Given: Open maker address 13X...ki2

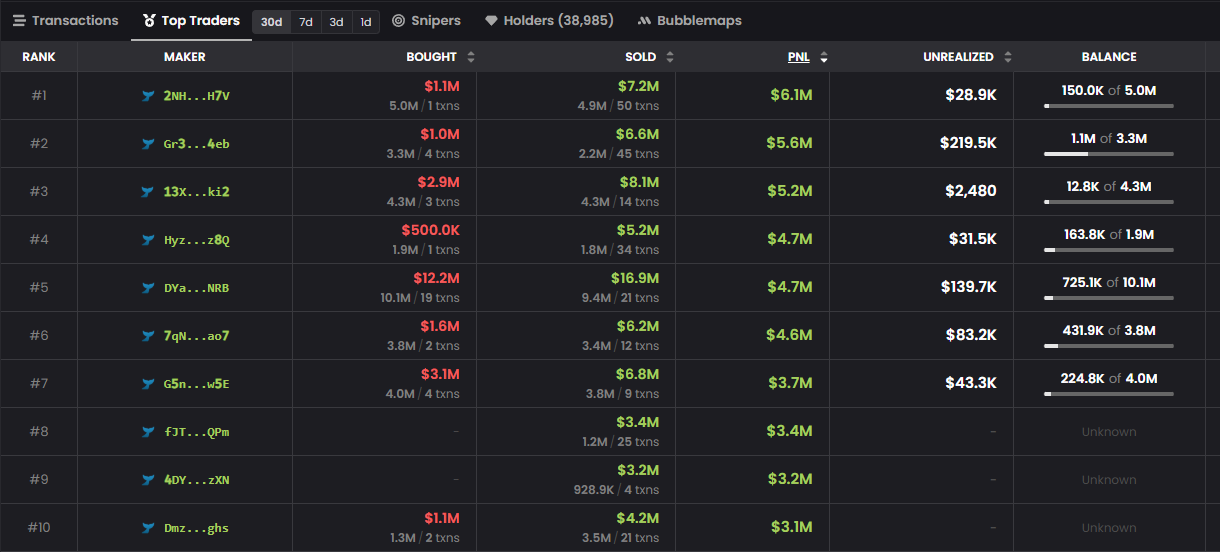Looking at the screenshot, I should tap(196, 192).
